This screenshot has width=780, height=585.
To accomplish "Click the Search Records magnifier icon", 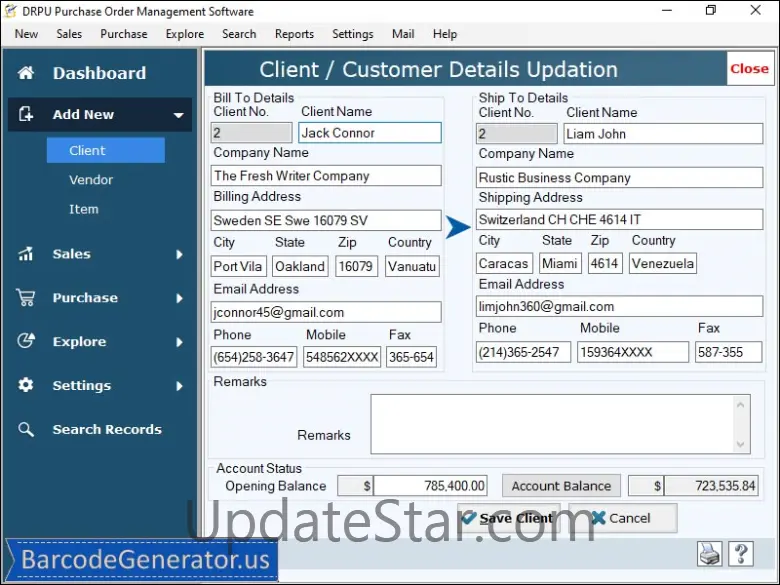I will [26, 430].
